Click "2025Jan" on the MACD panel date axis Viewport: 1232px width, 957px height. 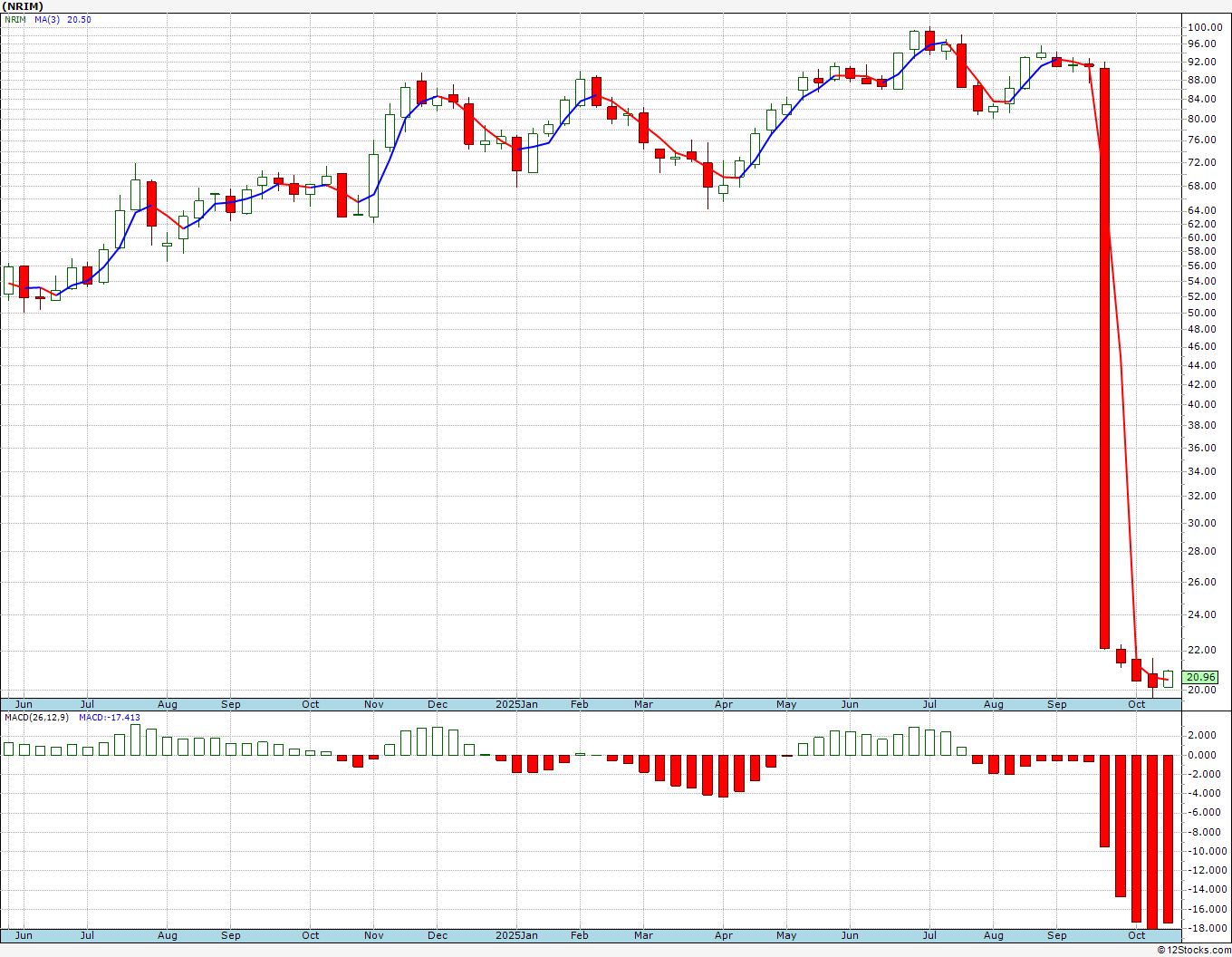click(x=517, y=935)
